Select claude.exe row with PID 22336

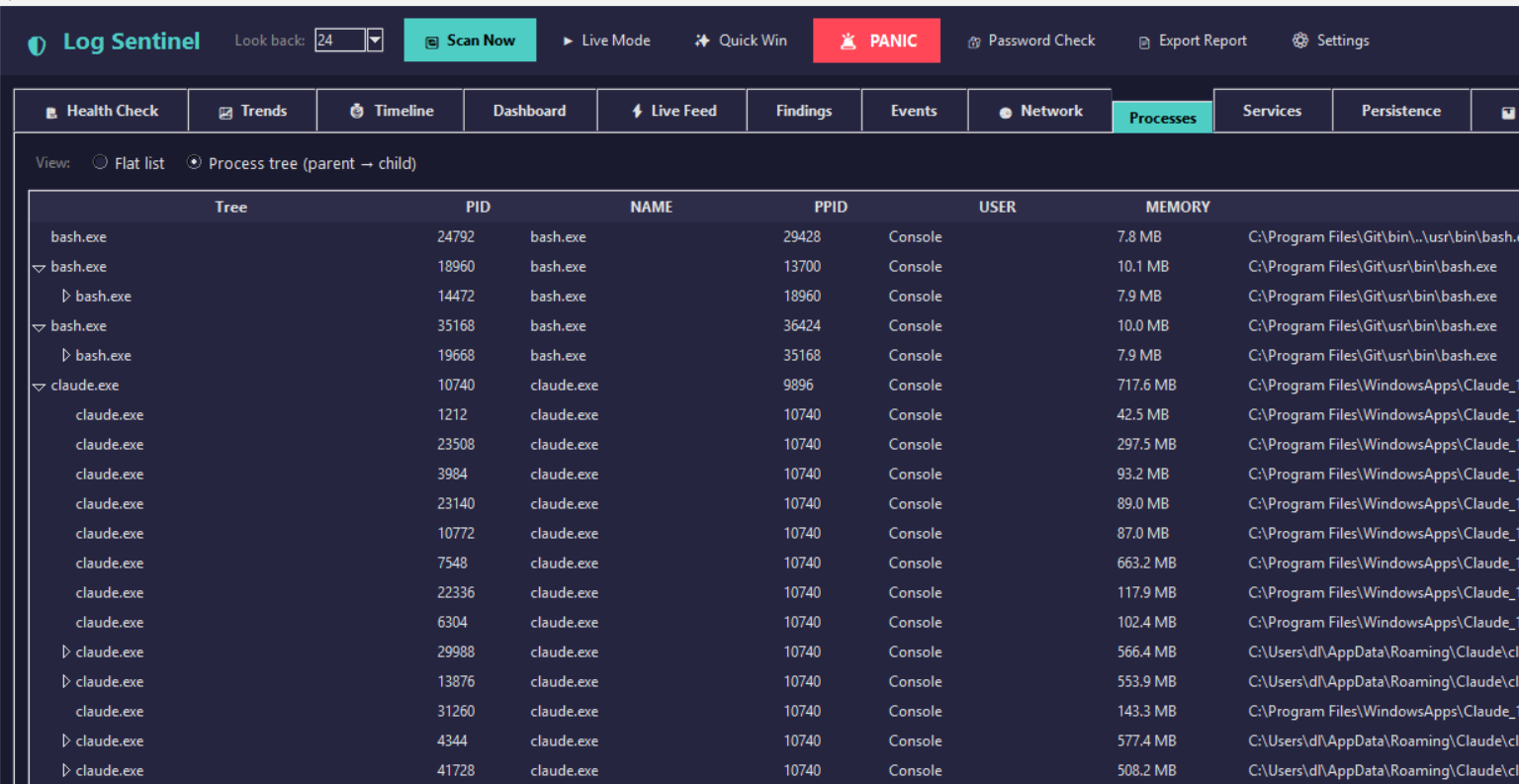(x=773, y=592)
